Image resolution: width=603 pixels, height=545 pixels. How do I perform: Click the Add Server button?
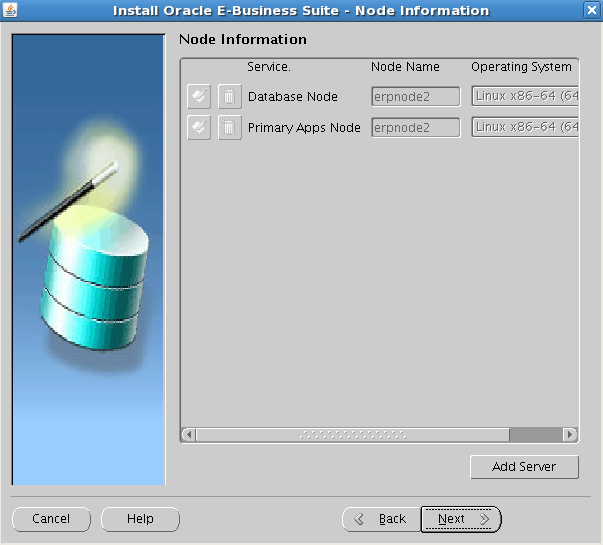[524, 467]
